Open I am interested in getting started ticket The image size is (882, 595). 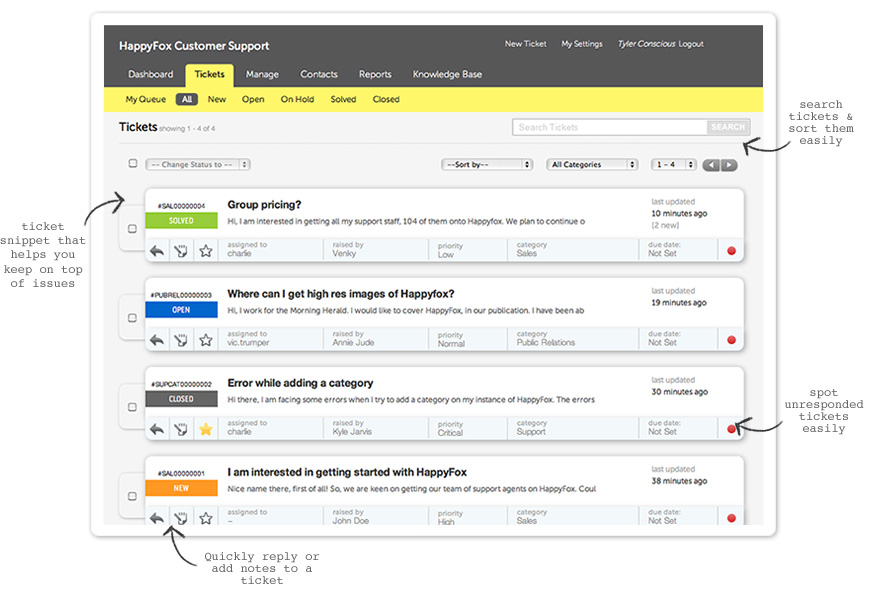tap(347, 472)
